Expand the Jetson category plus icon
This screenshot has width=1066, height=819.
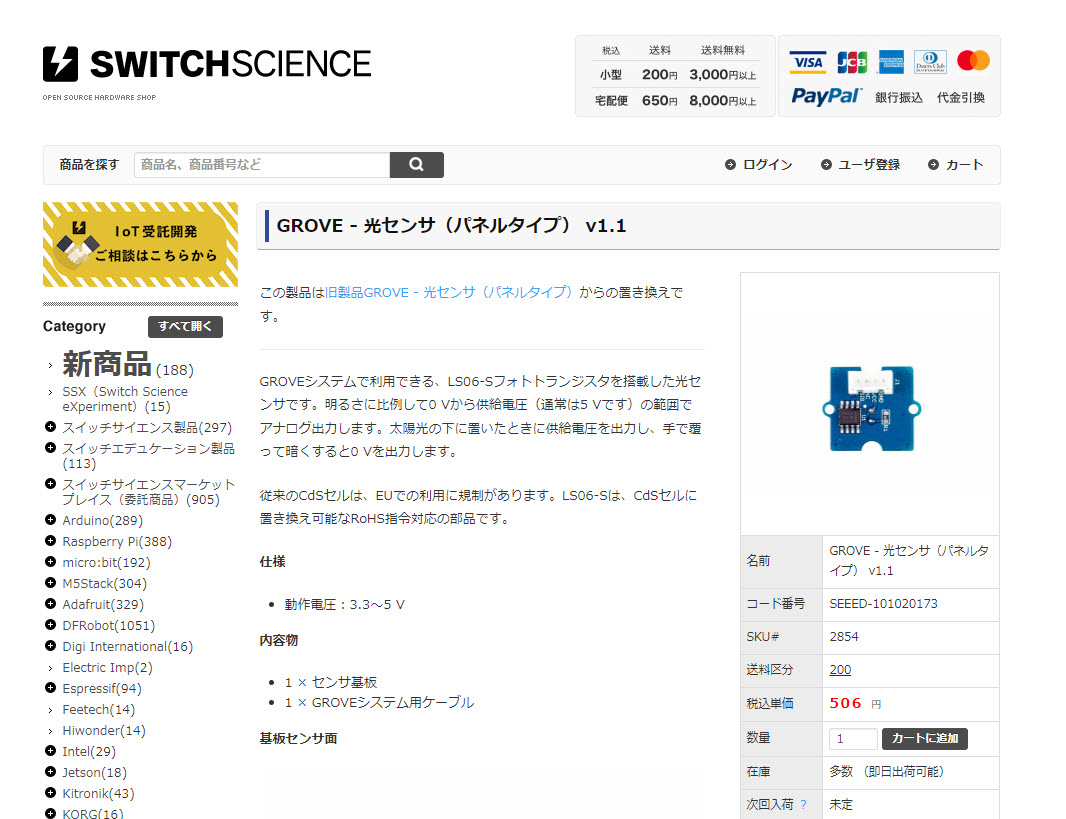(x=50, y=772)
